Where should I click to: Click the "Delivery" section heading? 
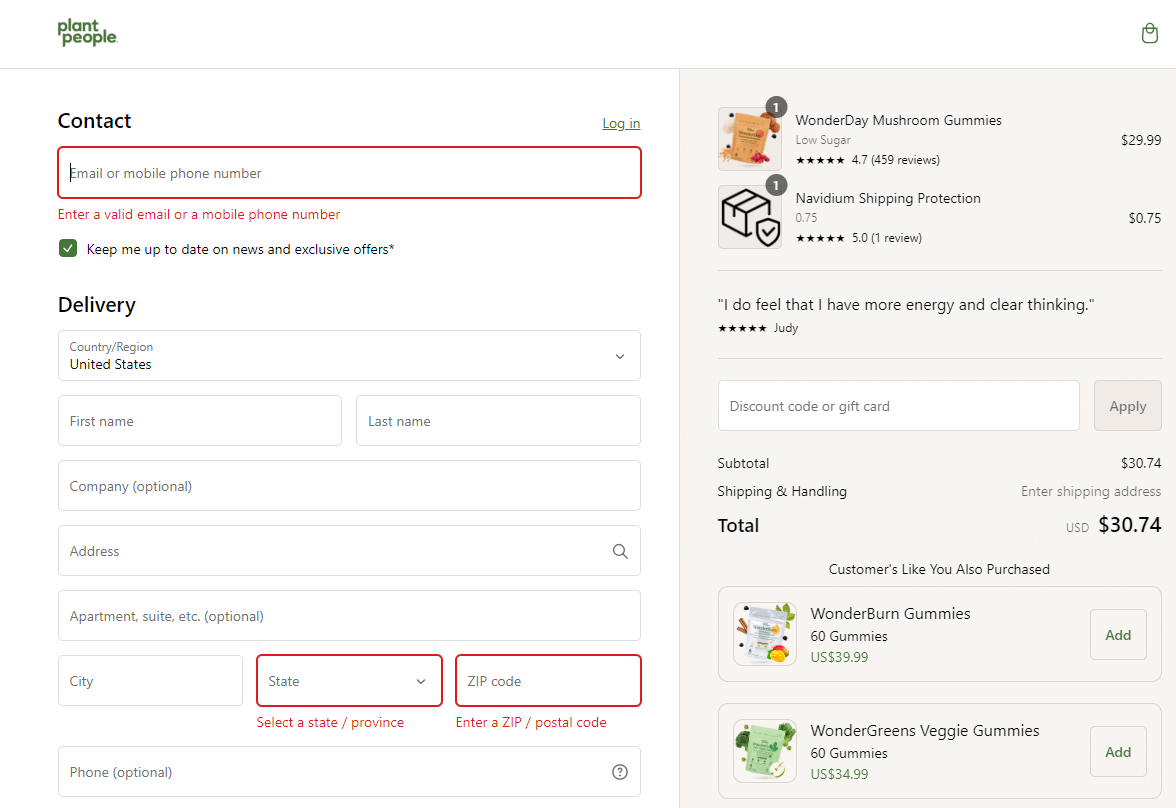tap(97, 305)
